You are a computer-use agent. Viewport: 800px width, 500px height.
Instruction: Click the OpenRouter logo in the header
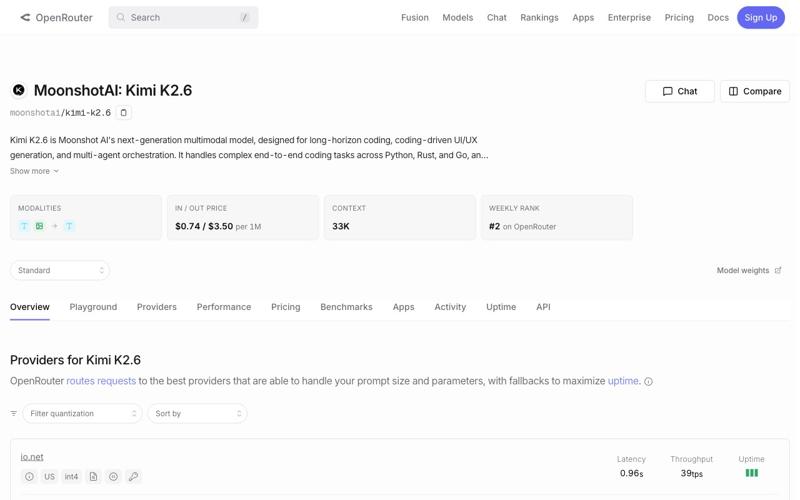[56, 17]
